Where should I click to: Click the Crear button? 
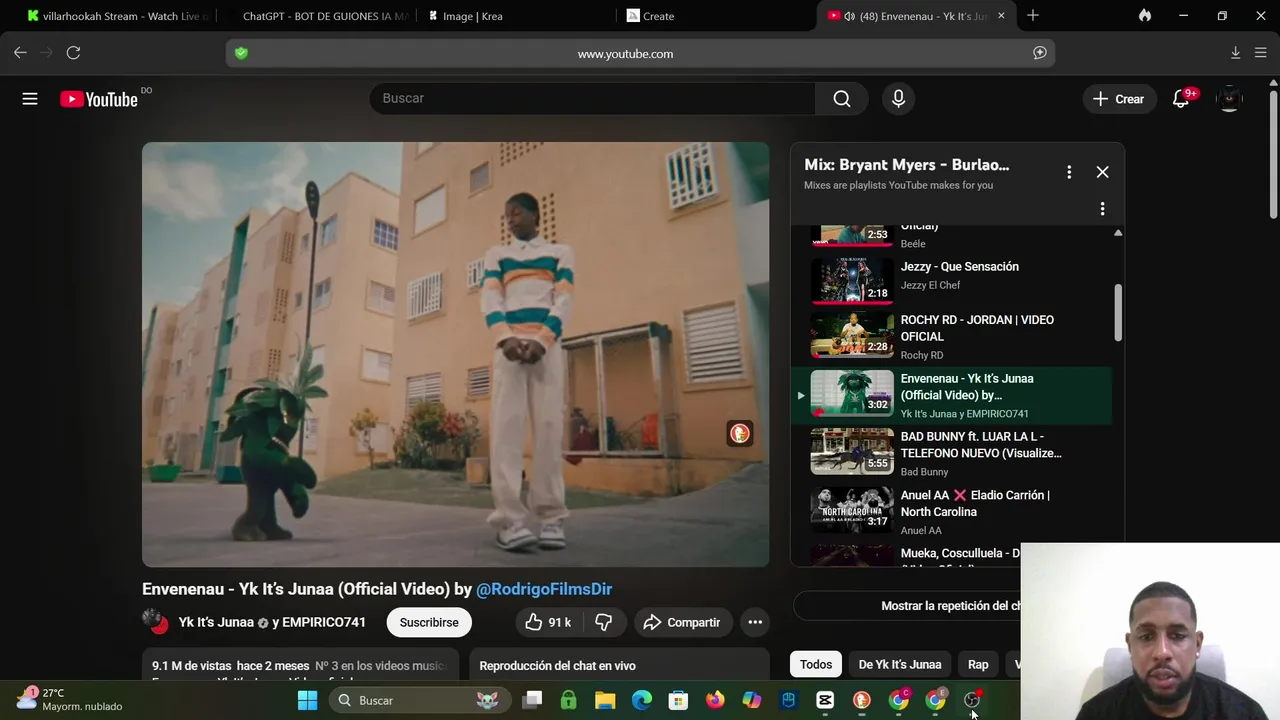[1119, 99]
